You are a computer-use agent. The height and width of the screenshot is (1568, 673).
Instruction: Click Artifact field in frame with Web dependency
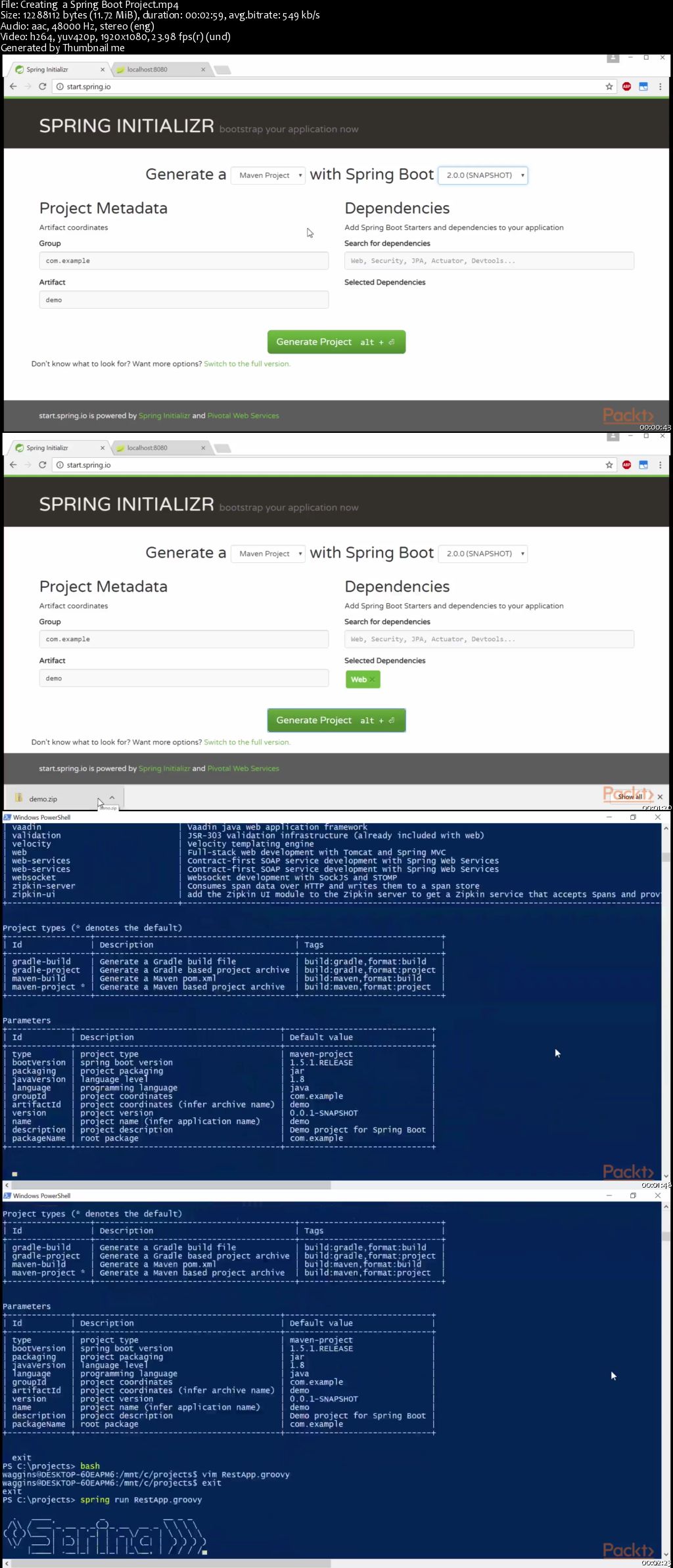pos(184,678)
